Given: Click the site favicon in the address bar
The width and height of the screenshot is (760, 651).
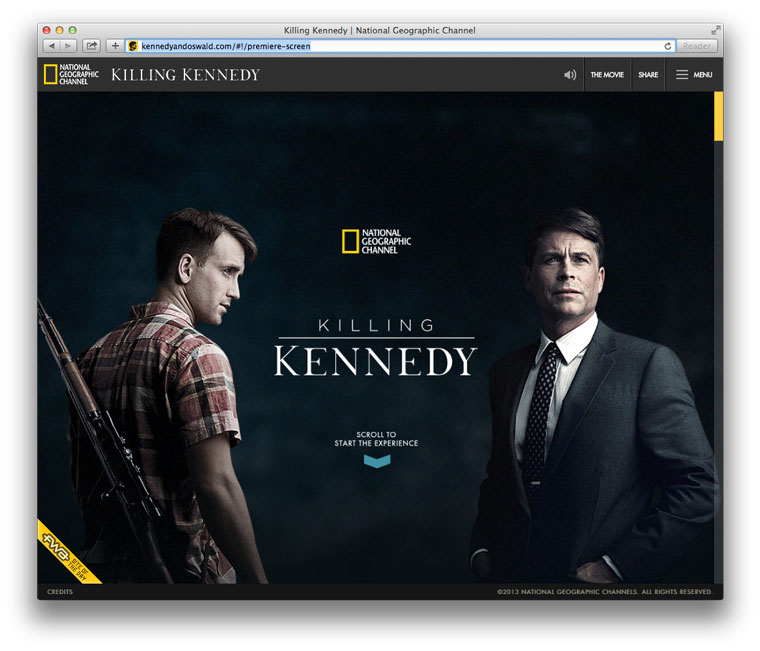Looking at the screenshot, I should [x=133, y=46].
